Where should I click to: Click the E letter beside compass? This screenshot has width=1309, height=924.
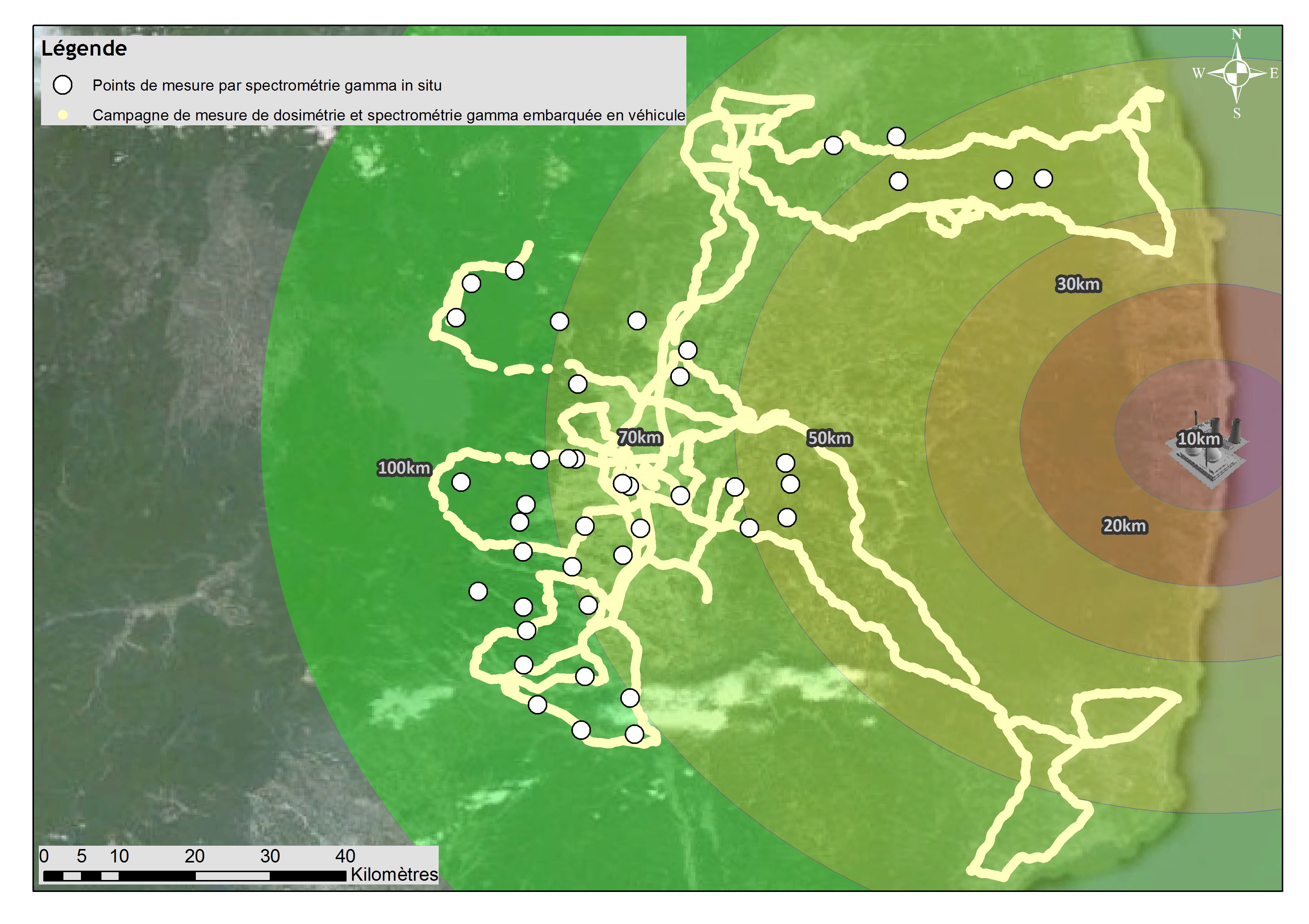(x=1274, y=73)
